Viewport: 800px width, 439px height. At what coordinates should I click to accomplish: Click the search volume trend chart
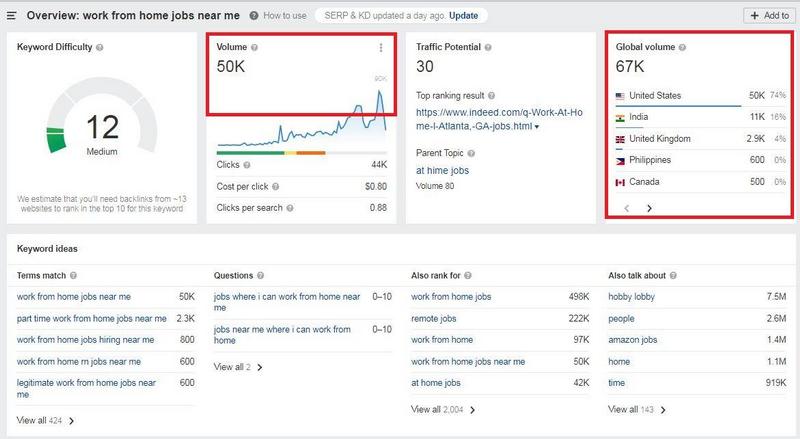(302, 118)
